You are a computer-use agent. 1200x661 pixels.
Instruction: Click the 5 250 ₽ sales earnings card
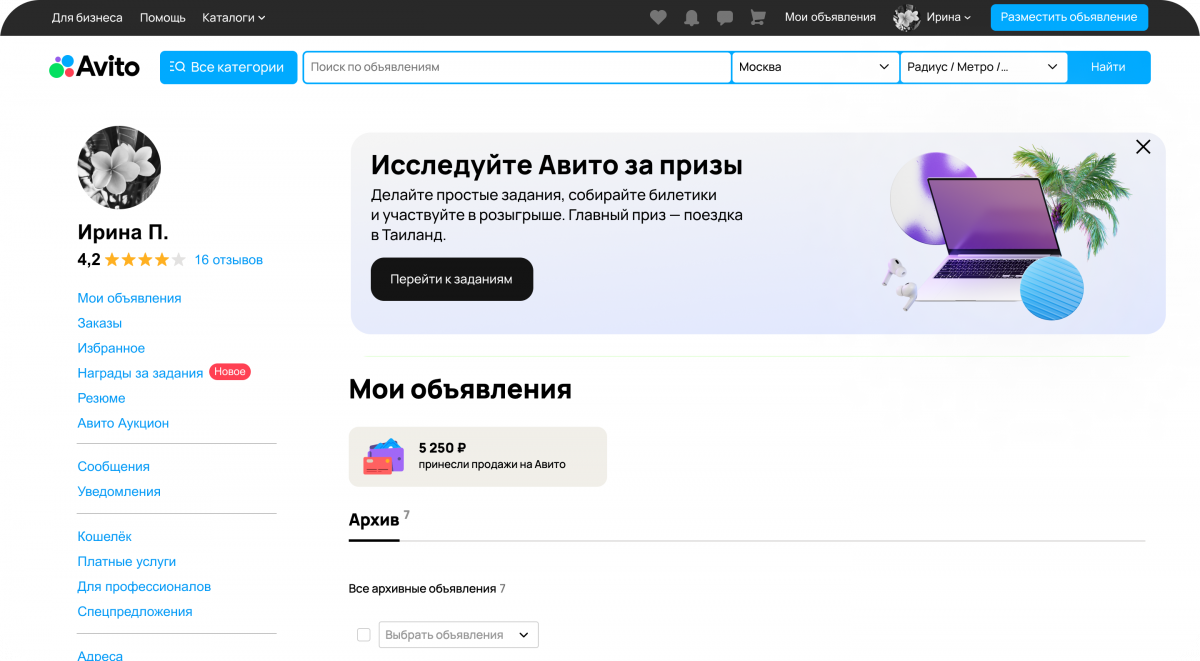(x=477, y=457)
